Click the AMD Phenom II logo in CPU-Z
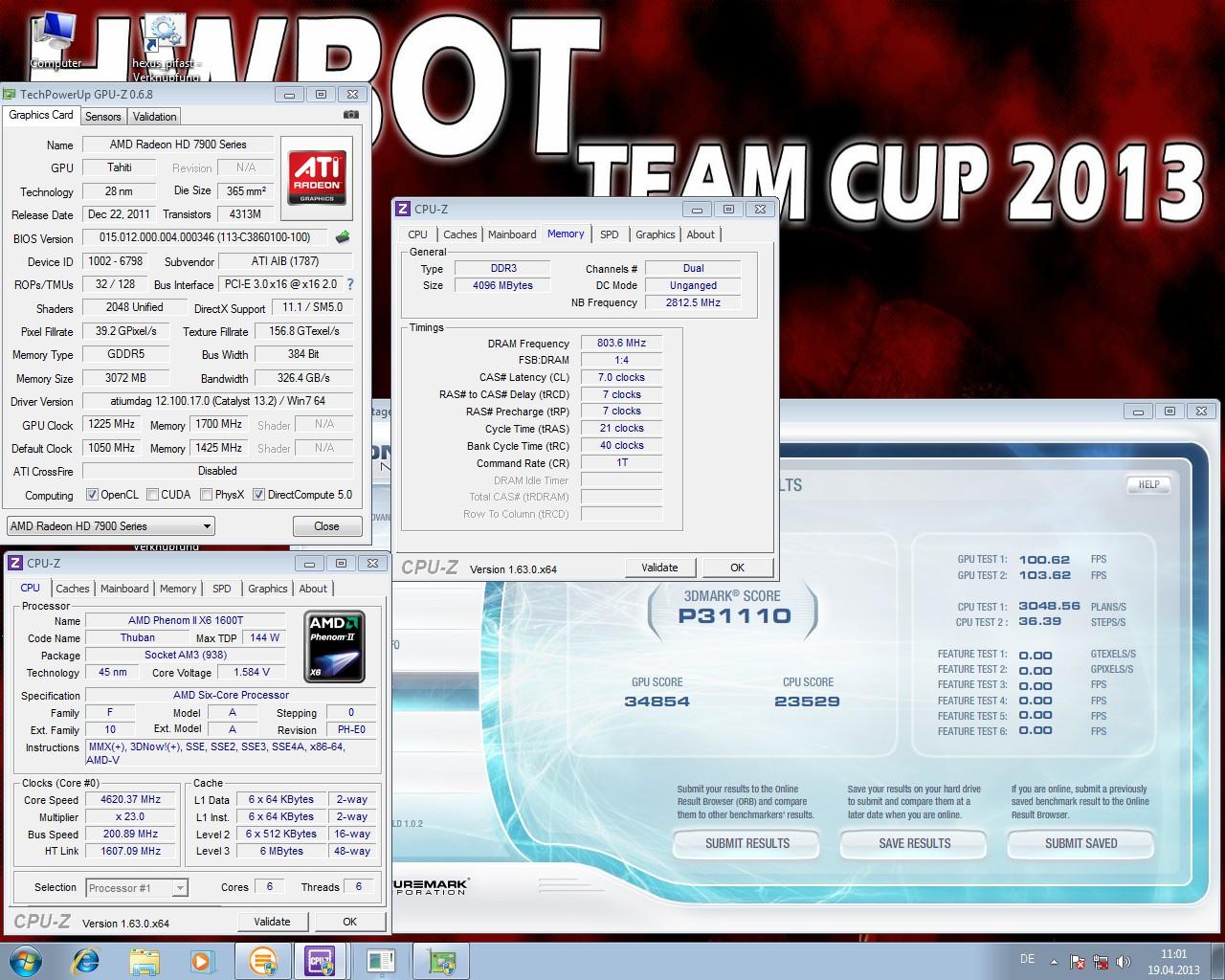 tap(335, 646)
